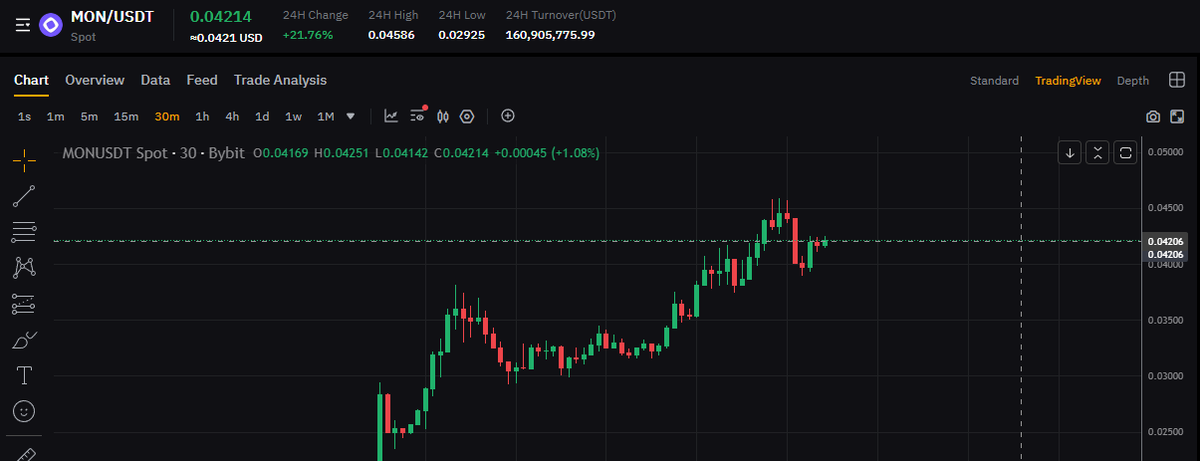Click the 0.04206 current price label
The width and height of the screenshot is (1200, 461).
pyautogui.click(x=1166, y=242)
